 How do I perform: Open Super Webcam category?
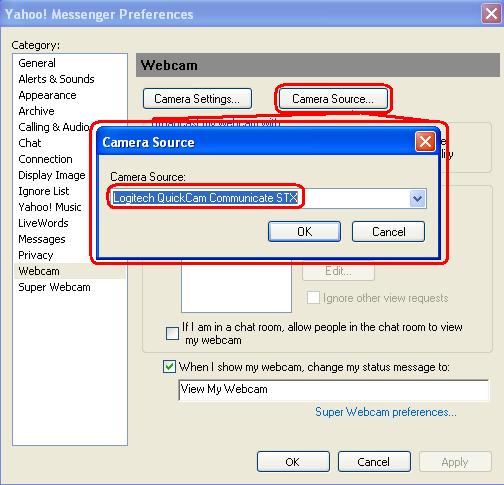click(54, 287)
